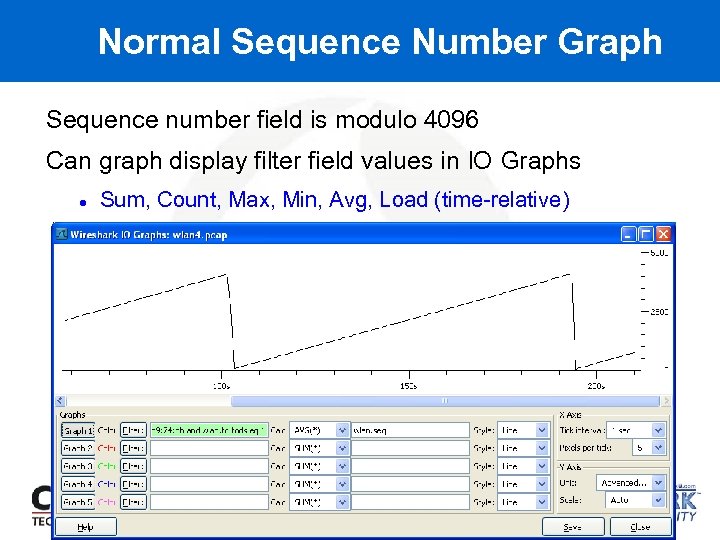Click the "Sequence number field is modulo 4096" text

click(x=262, y=120)
